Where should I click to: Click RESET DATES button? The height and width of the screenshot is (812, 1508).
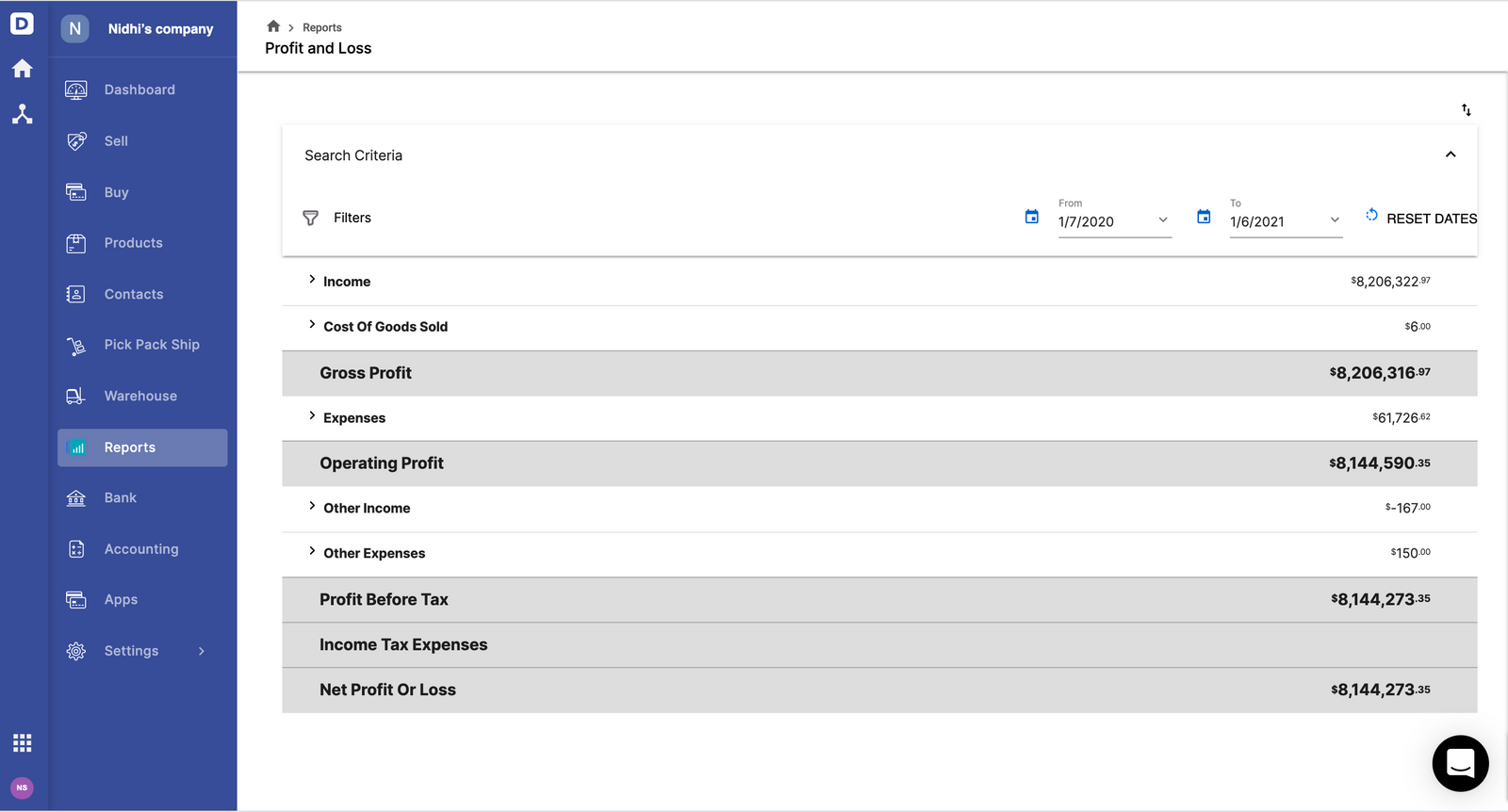point(1421,218)
